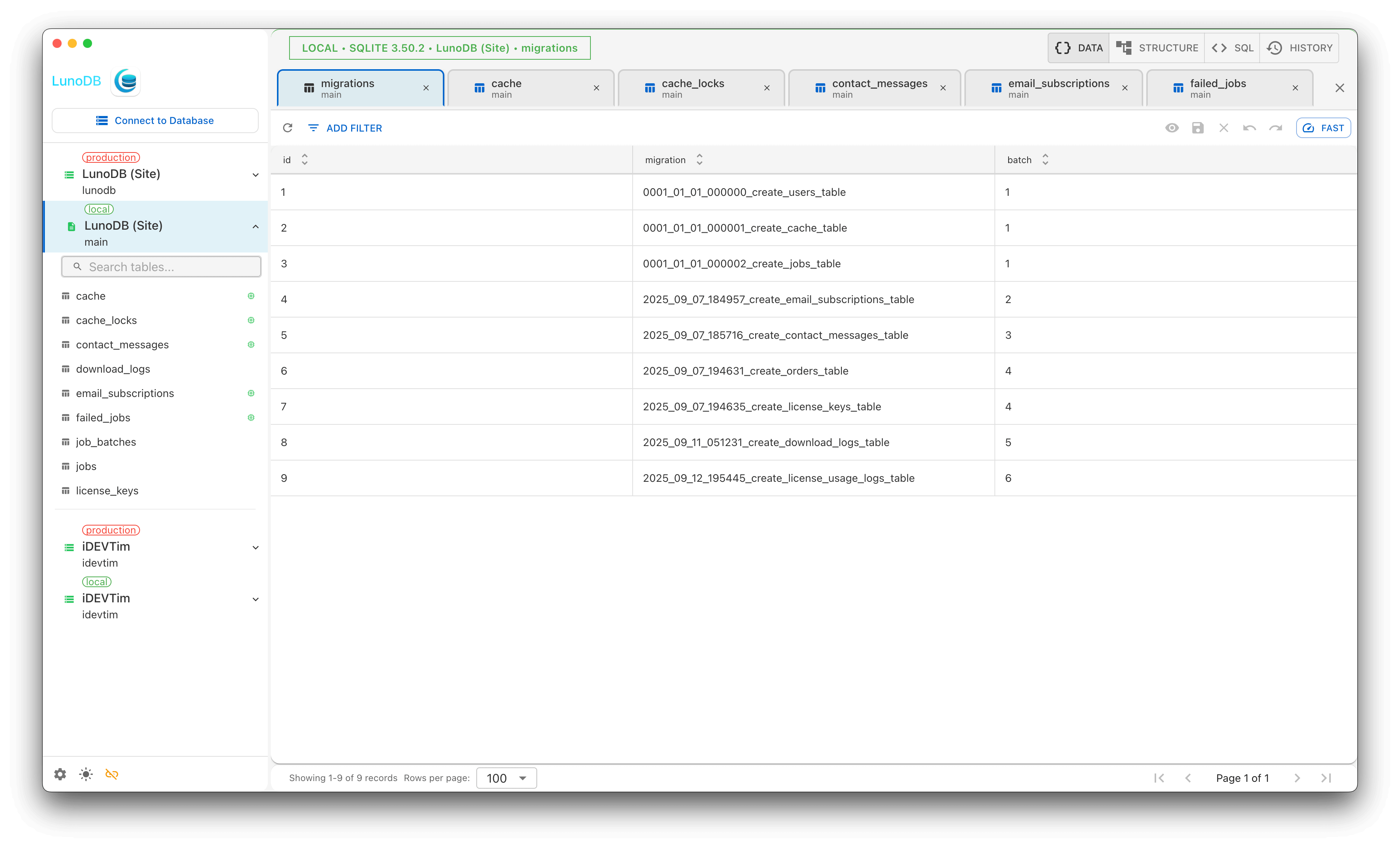
Task: Open settings via gear icon
Action: [x=60, y=774]
